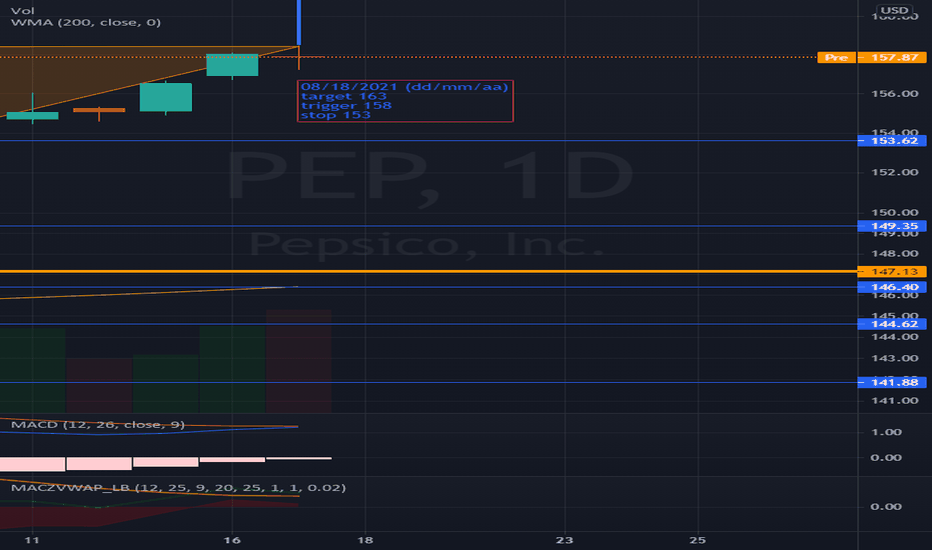Select the Vol indicator label

click(23, 11)
